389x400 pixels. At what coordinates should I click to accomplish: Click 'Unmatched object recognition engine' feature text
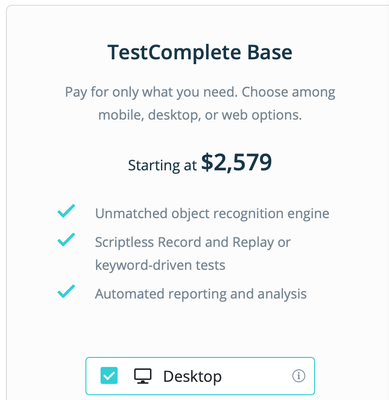click(212, 214)
